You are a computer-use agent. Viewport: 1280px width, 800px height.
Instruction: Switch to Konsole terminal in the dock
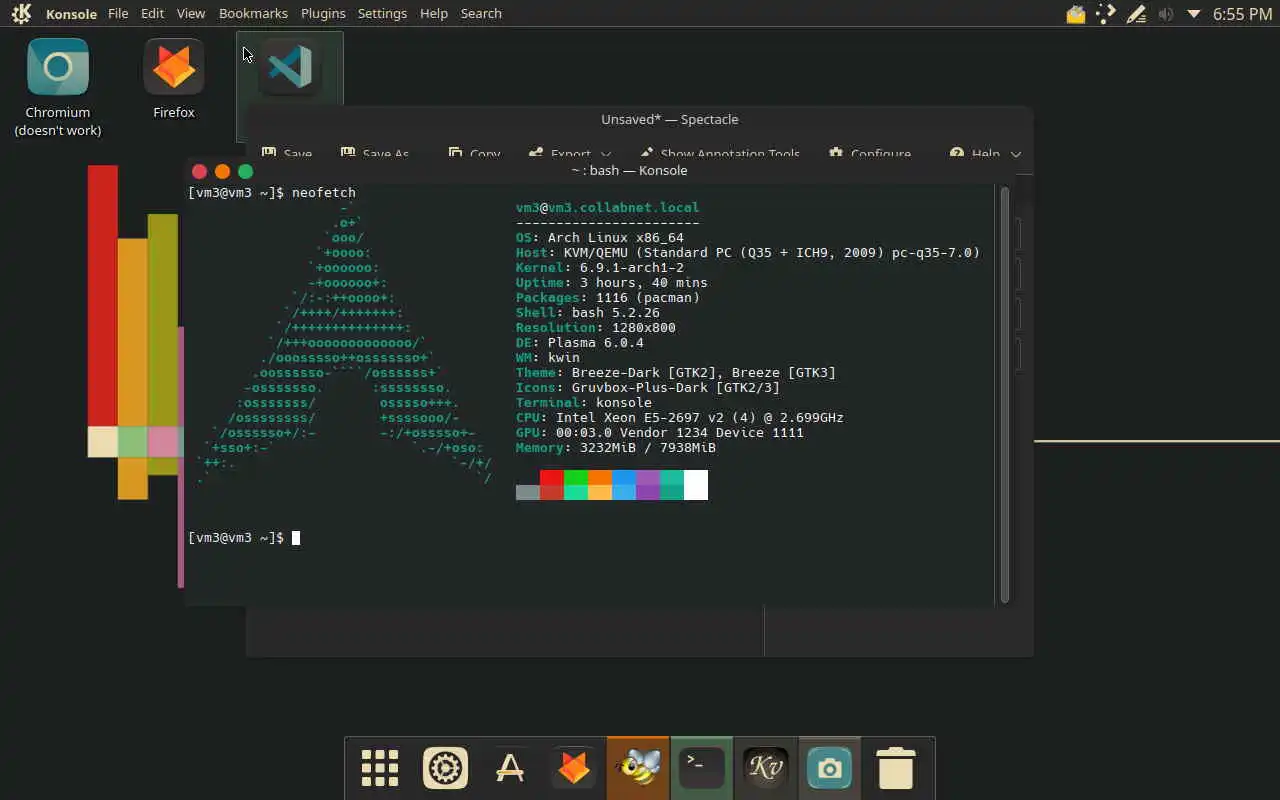(x=701, y=768)
